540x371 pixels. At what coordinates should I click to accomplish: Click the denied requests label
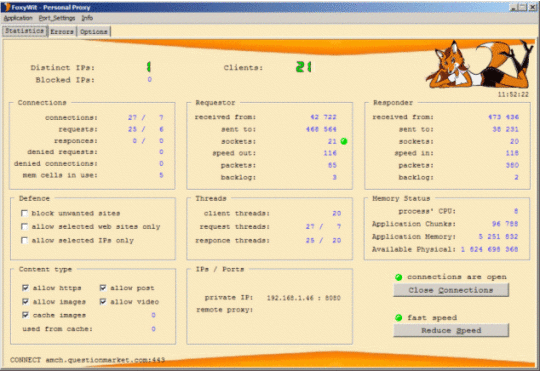(x=62, y=152)
